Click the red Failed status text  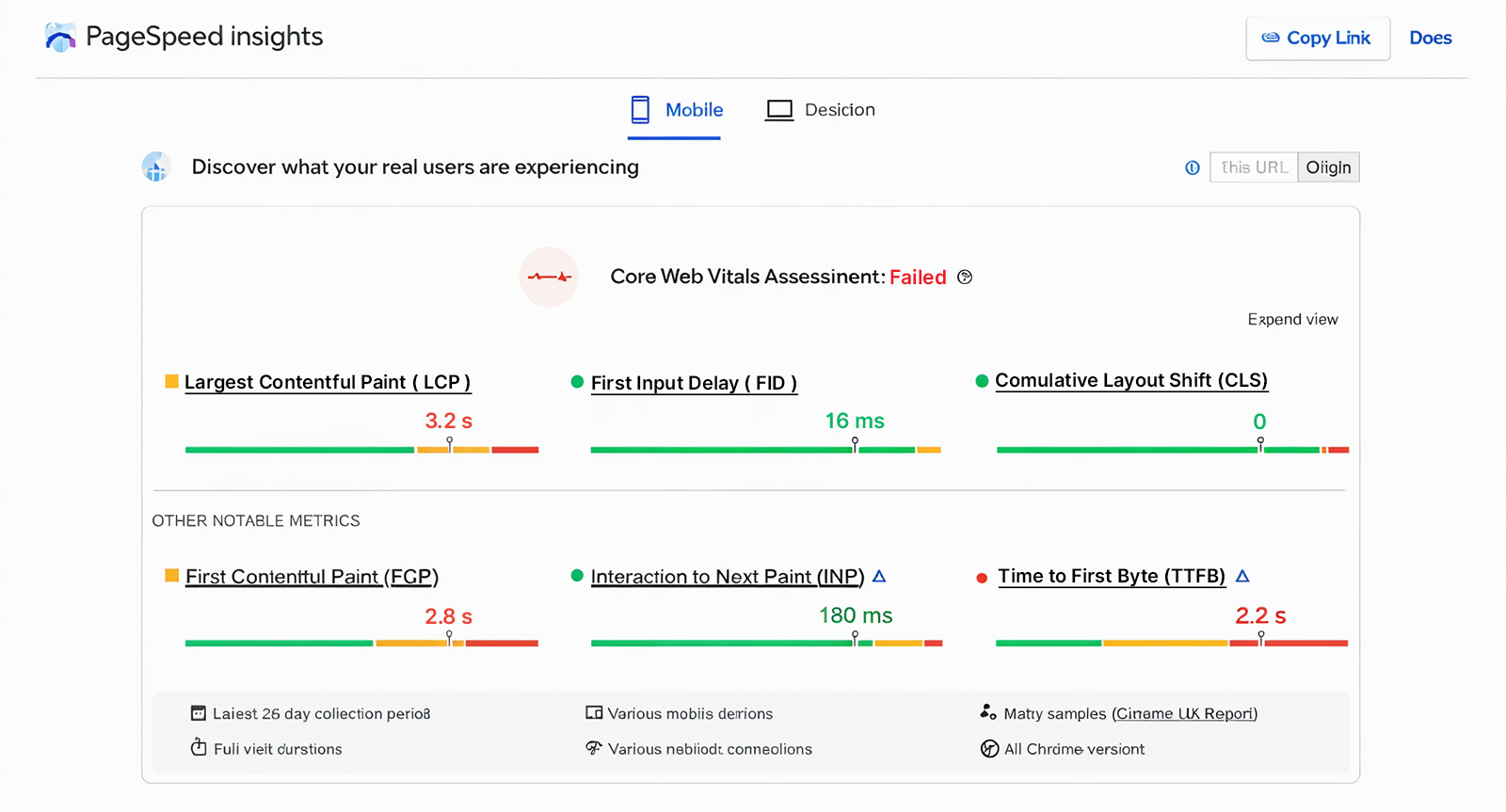pyautogui.click(x=918, y=278)
